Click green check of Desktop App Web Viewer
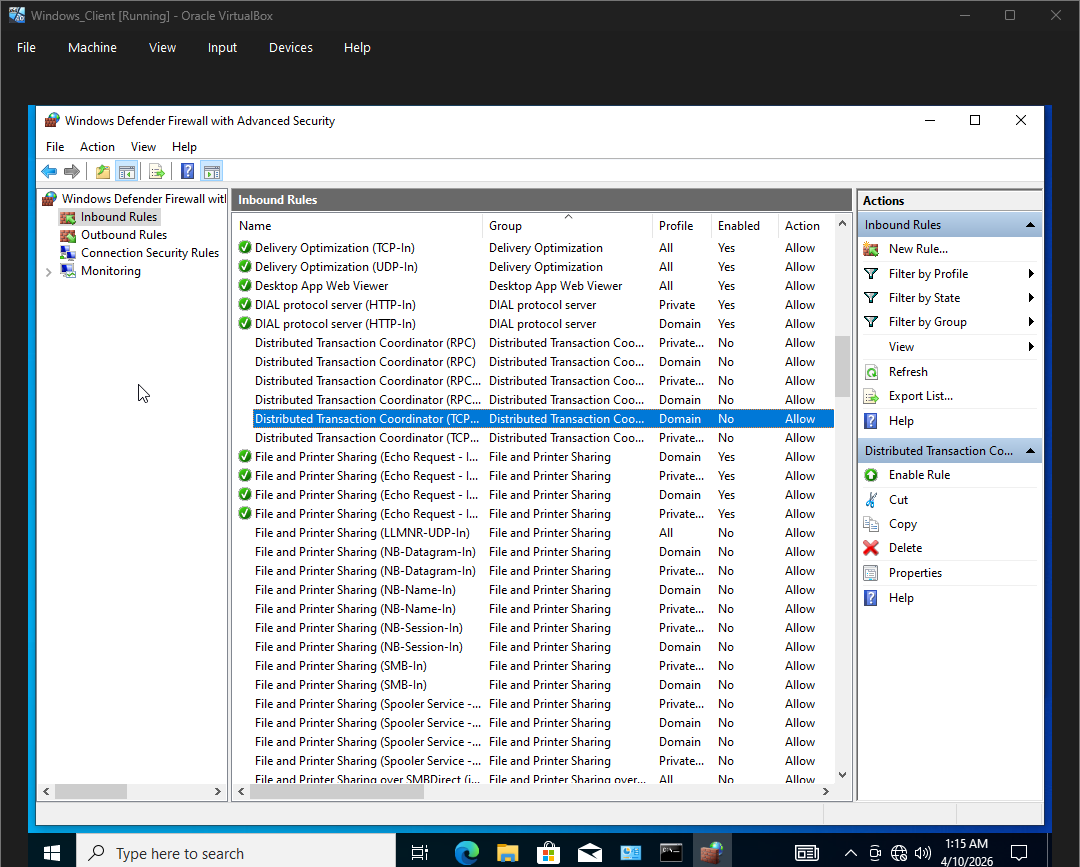 click(245, 285)
